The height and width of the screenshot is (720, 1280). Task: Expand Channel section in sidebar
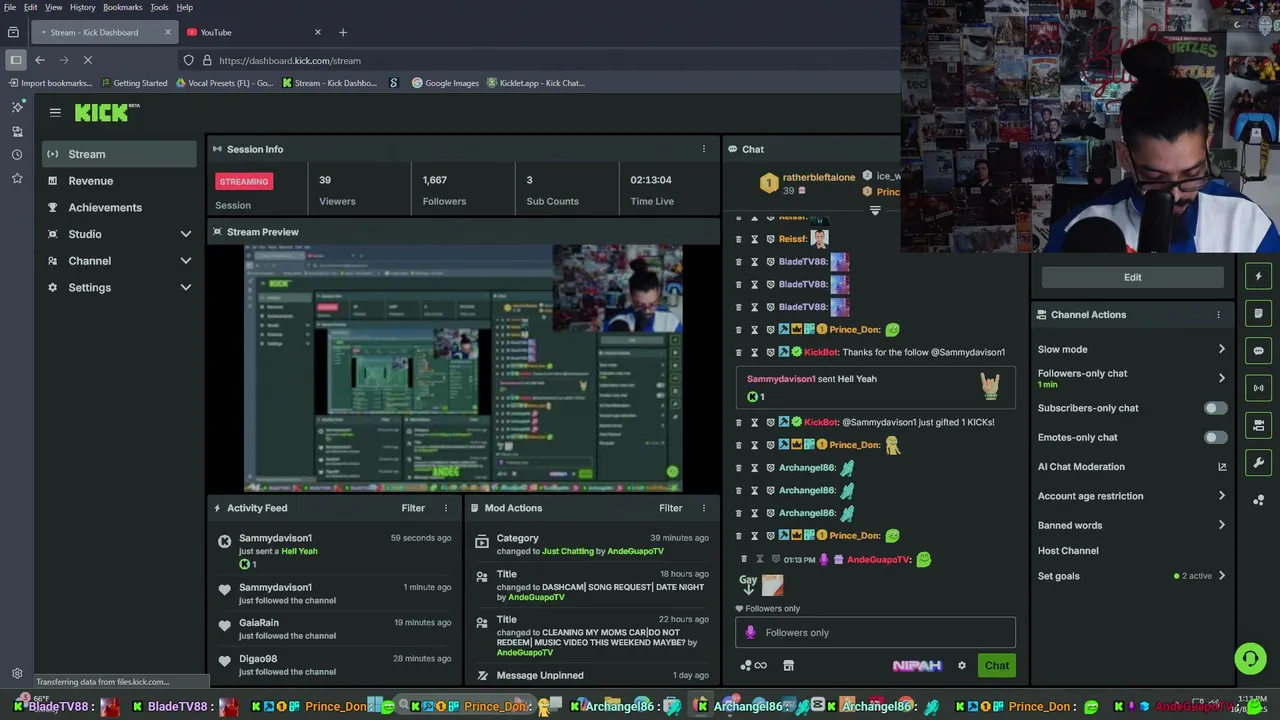tap(185, 261)
